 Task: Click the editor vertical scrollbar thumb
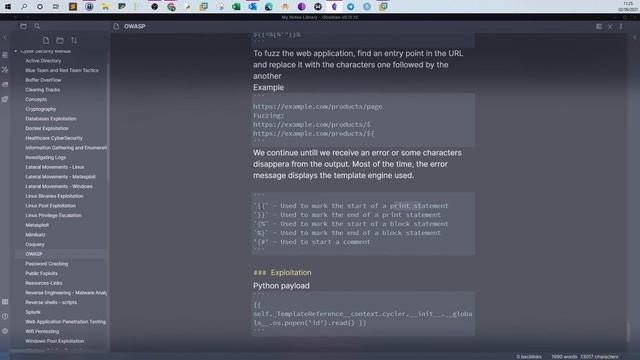[x=629, y=331]
